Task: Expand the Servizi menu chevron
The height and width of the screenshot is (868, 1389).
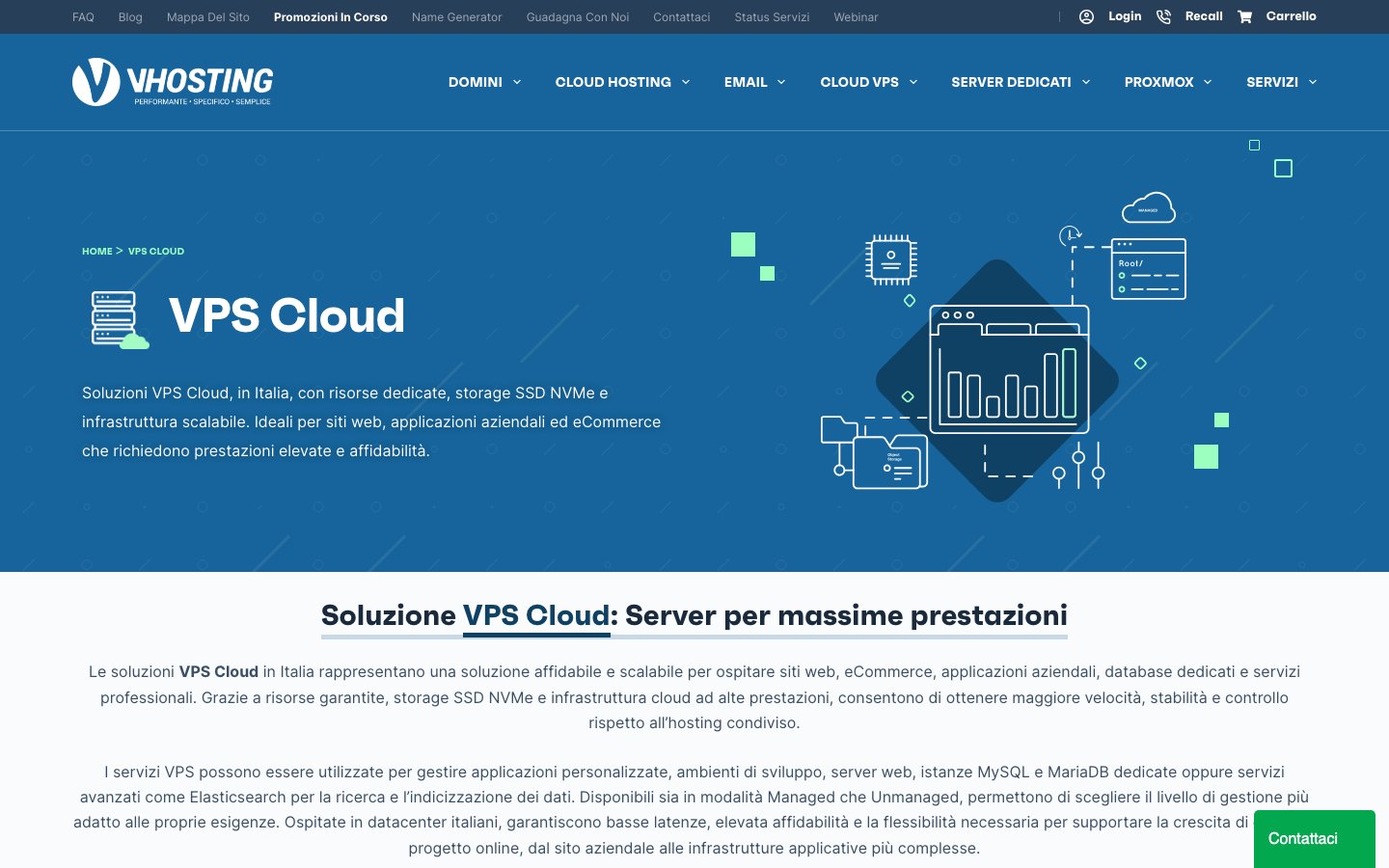Action: click(1313, 82)
